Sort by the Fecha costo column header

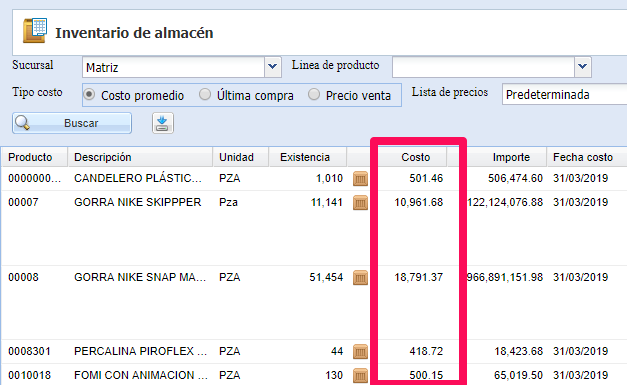coord(587,157)
